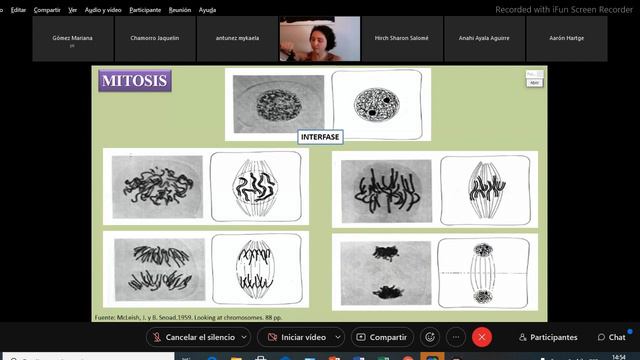Screen dimensions: 640x360
Task: Click the anaphase drawing with separating chromosomes
Action: [x=257, y=269]
